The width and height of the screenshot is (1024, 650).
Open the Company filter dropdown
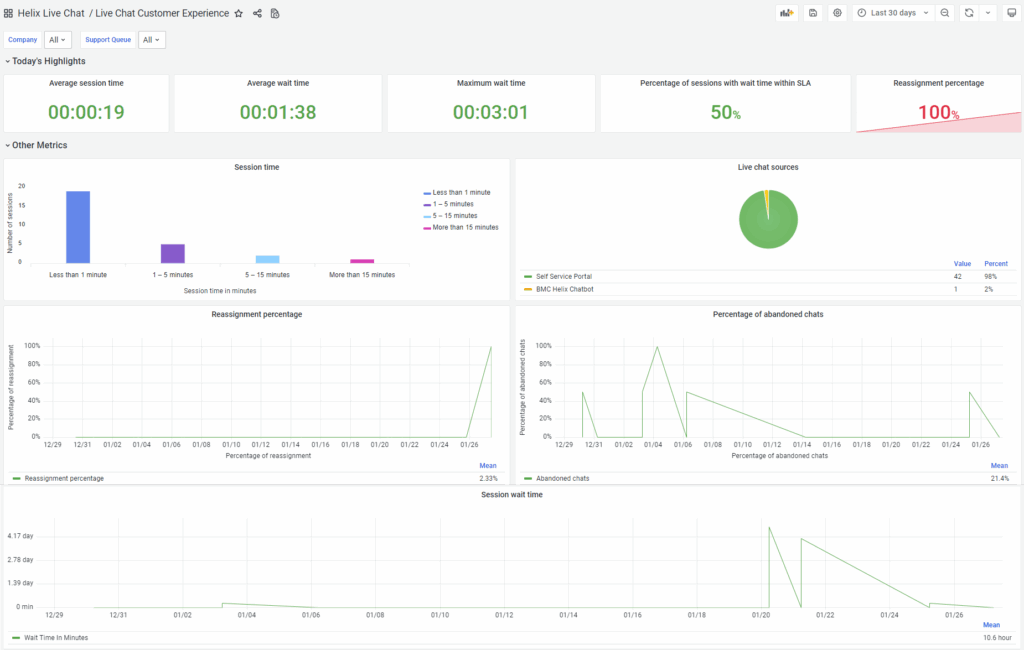coord(58,40)
